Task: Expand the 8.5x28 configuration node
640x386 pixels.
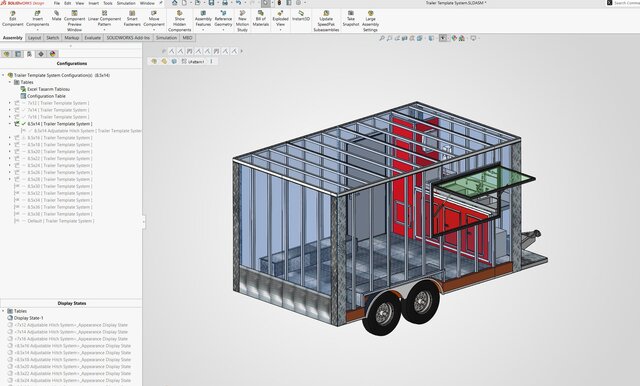Action: point(10,179)
